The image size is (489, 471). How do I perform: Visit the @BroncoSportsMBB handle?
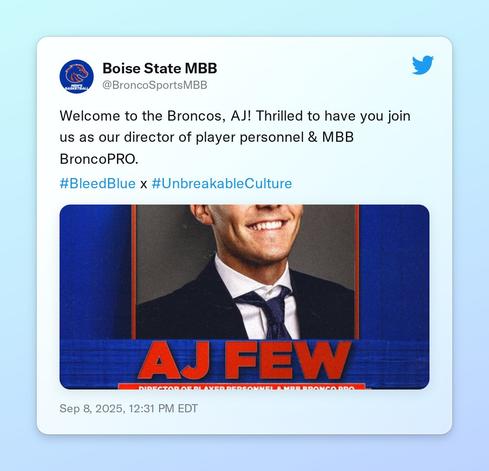(x=155, y=85)
